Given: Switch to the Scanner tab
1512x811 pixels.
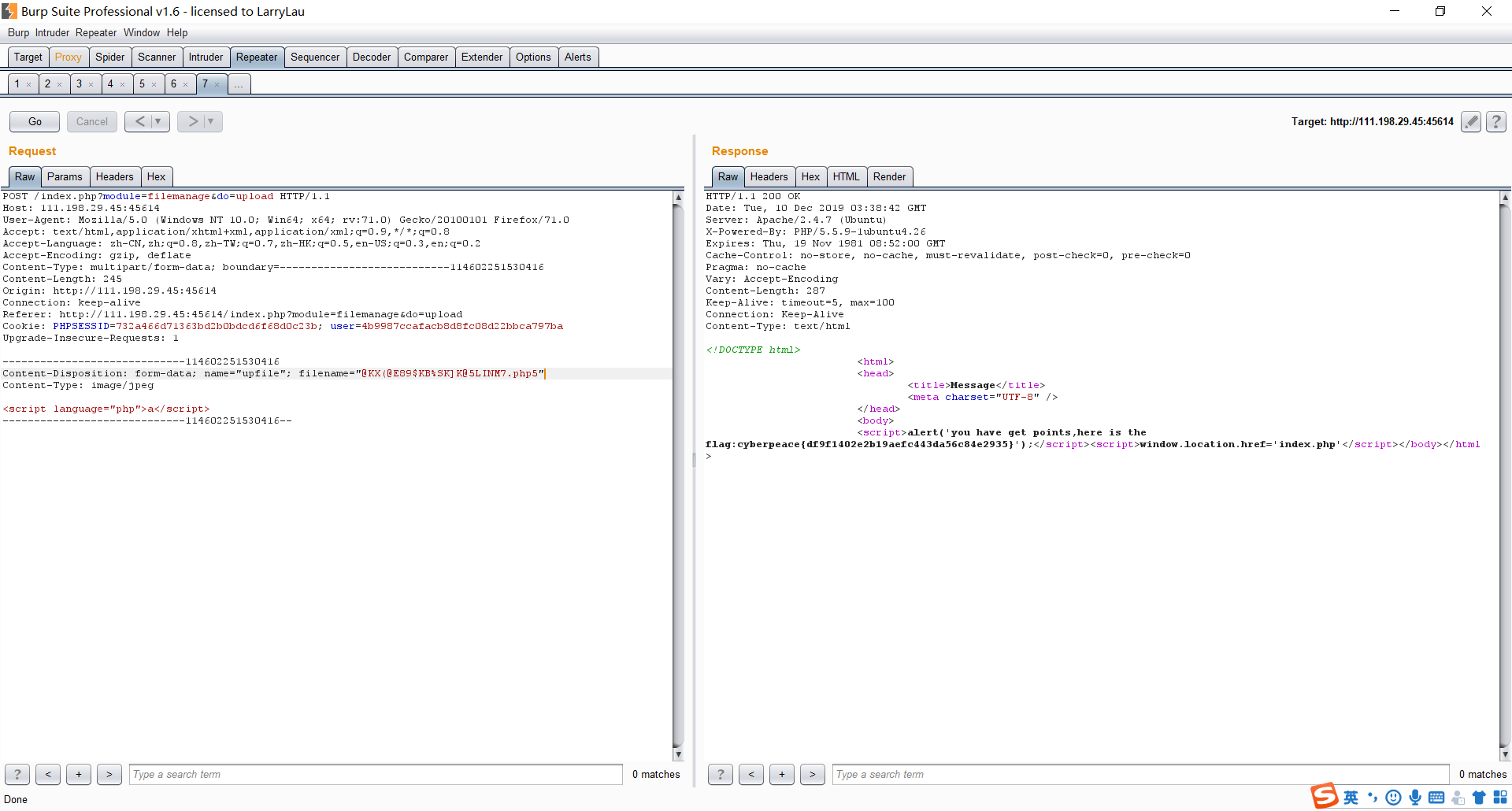Looking at the screenshot, I should [x=157, y=57].
